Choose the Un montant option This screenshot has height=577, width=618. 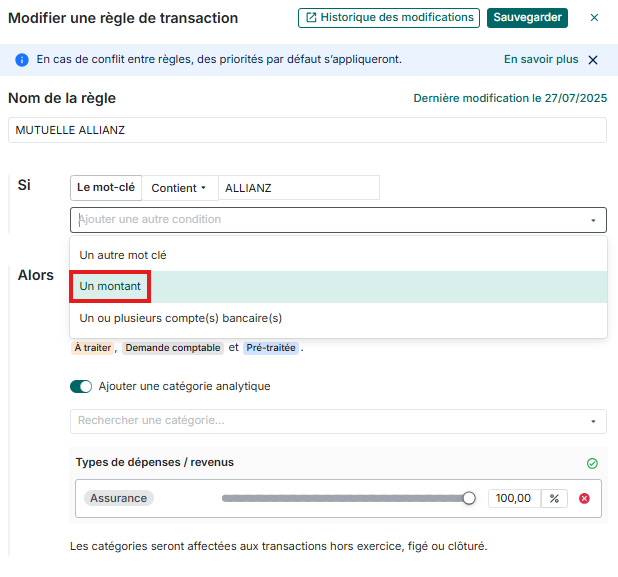coord(110,287)
